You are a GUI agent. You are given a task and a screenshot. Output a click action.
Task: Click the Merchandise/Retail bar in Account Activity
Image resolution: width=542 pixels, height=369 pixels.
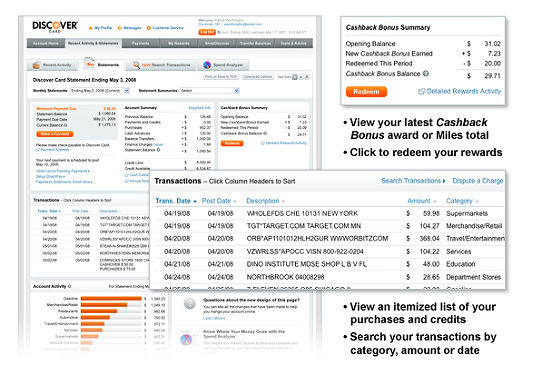tap(104, 305)
